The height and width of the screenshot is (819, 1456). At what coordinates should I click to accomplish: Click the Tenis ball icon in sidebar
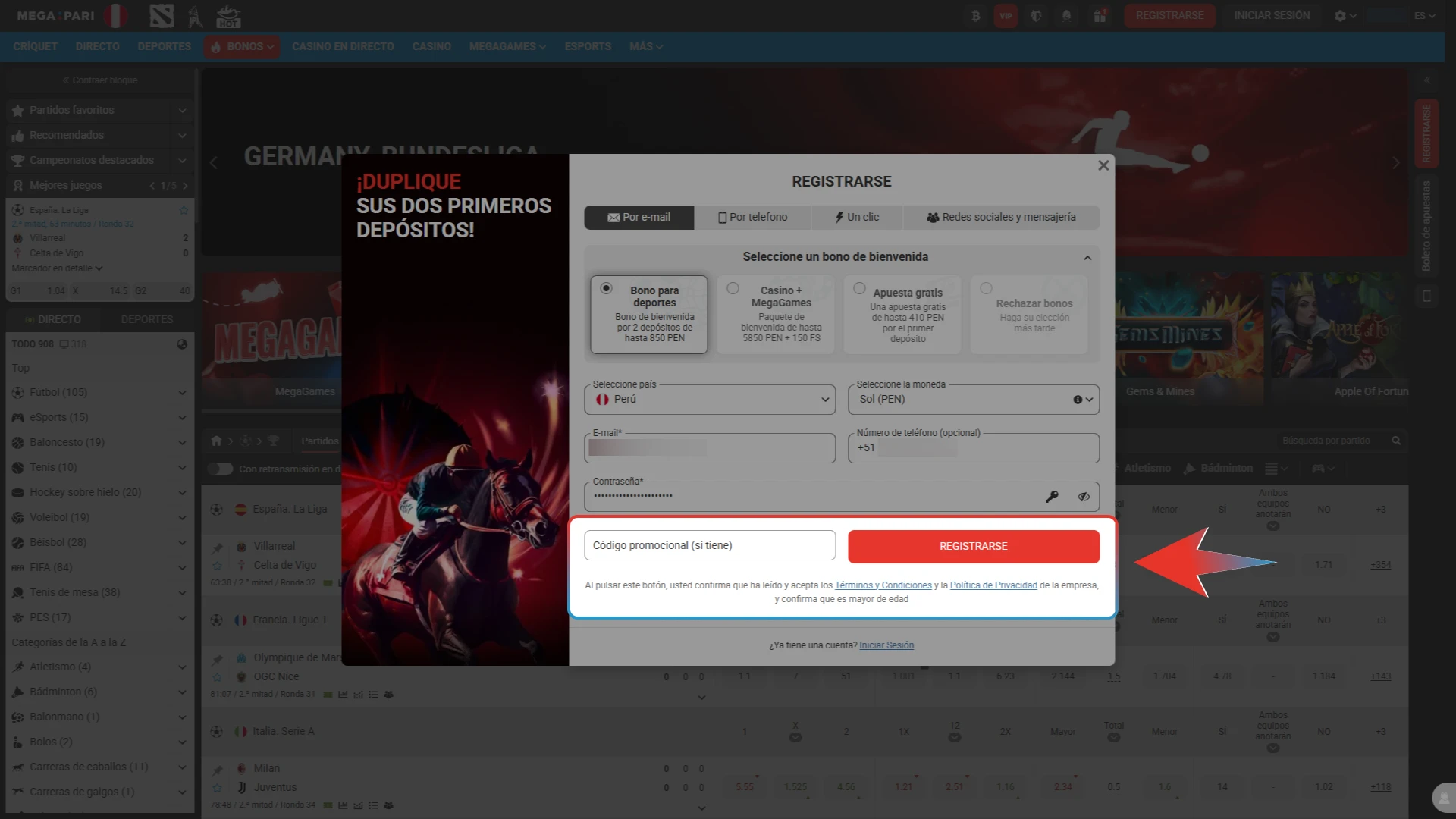tap(18, 468)
